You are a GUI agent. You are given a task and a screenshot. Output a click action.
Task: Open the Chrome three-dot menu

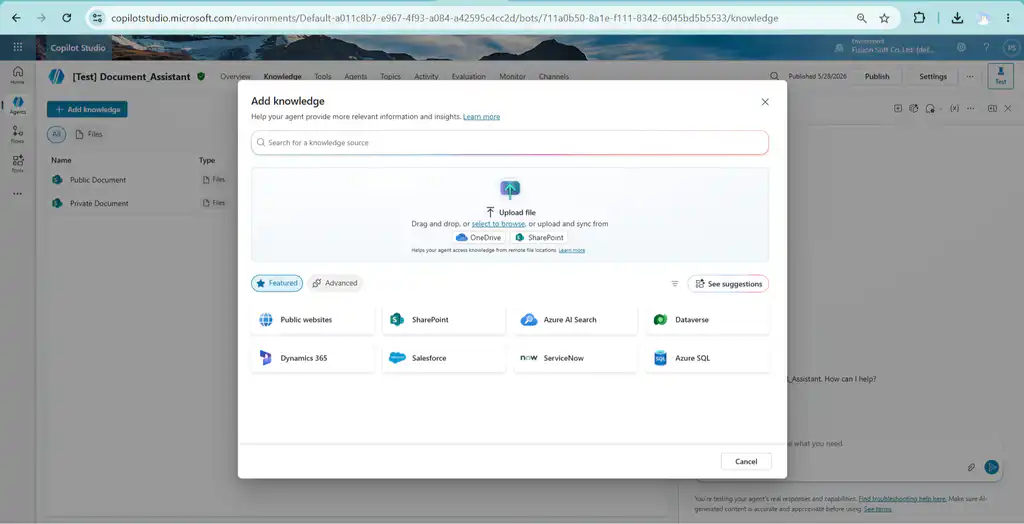pyautogui.click(x=1008, y=18)
